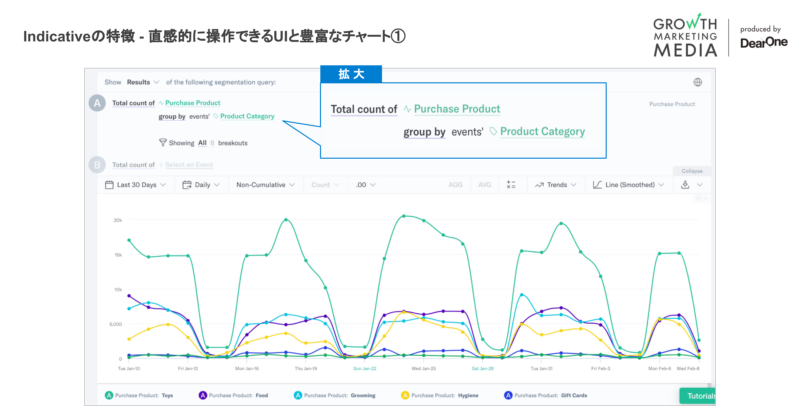This screenshot has height=420, width=800.
Task: Click the interval calendar icon beside Daily
Action: [187, 185]
